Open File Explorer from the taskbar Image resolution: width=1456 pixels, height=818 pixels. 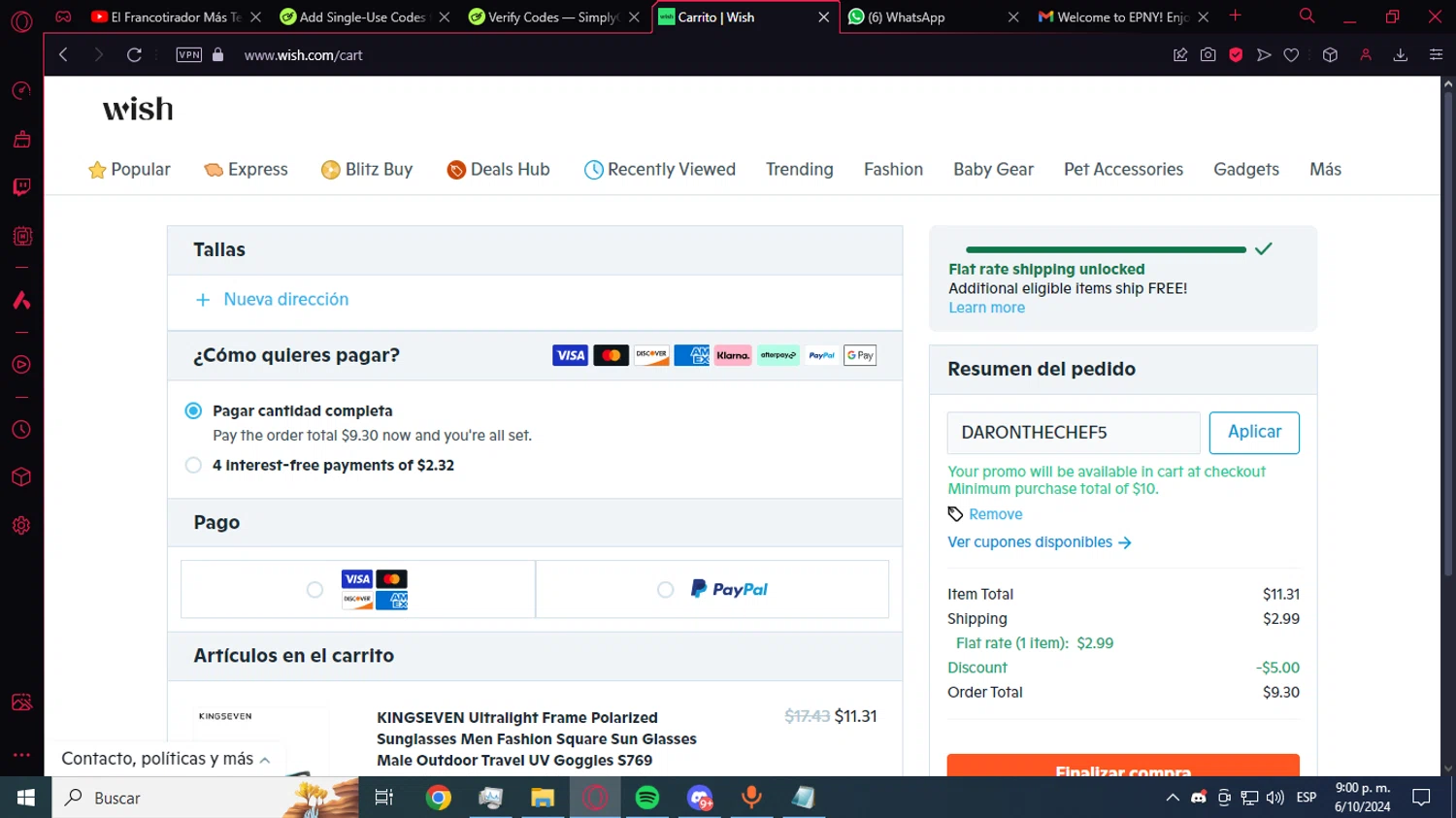543,798
